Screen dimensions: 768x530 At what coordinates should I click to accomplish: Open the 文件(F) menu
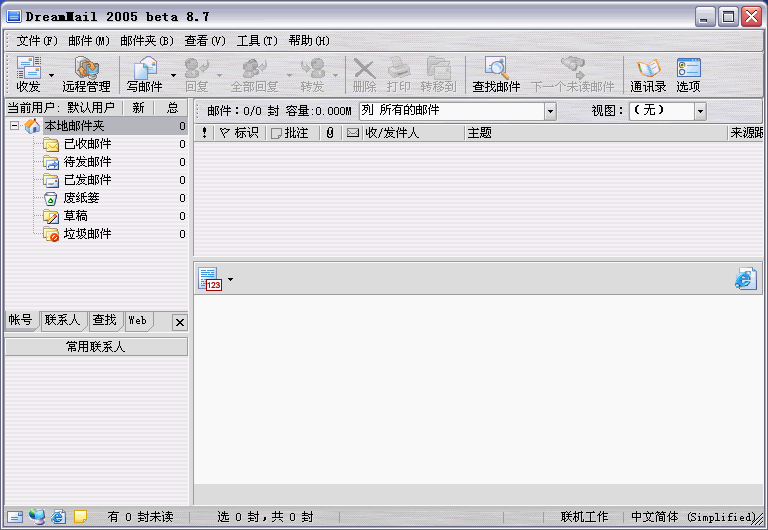(37, 41)
